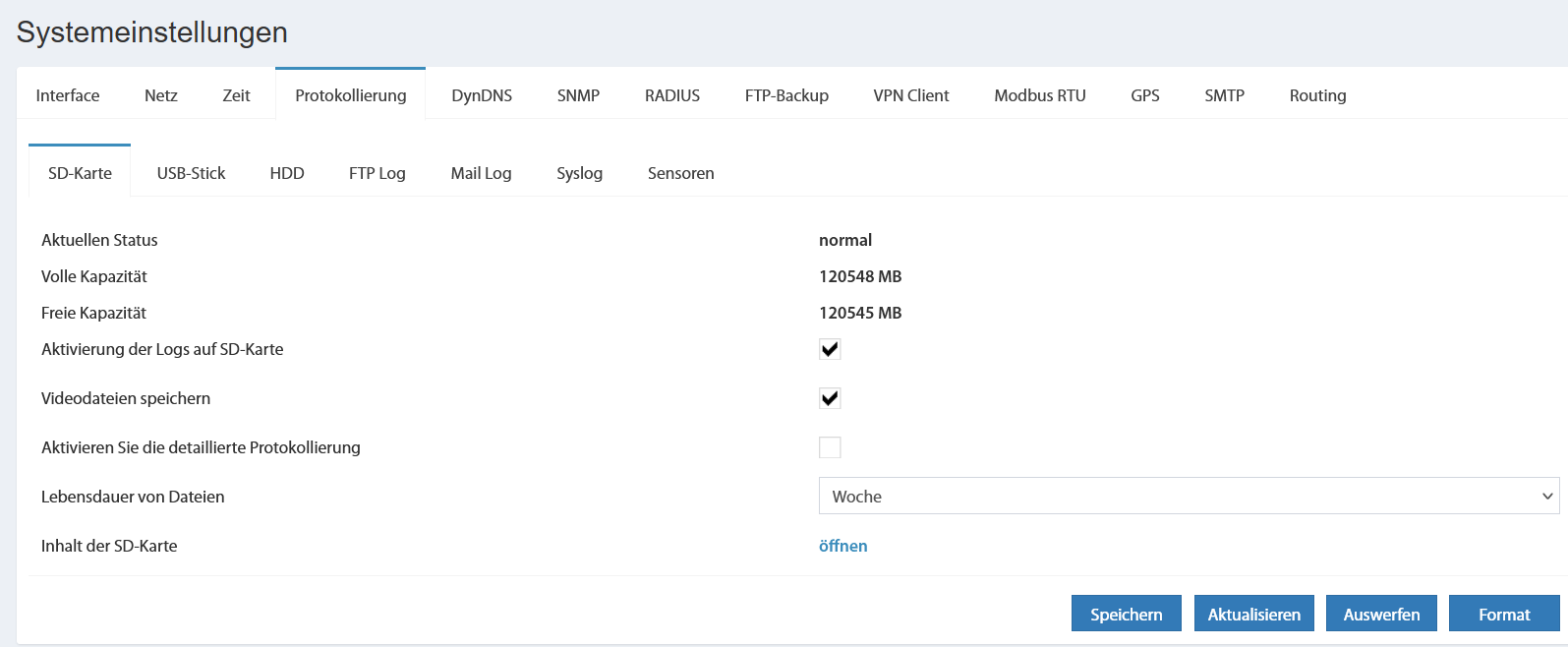1568x647 pixels.
Task: Switch to the Syslog sub-tab
Action: (x=579, y=173)
